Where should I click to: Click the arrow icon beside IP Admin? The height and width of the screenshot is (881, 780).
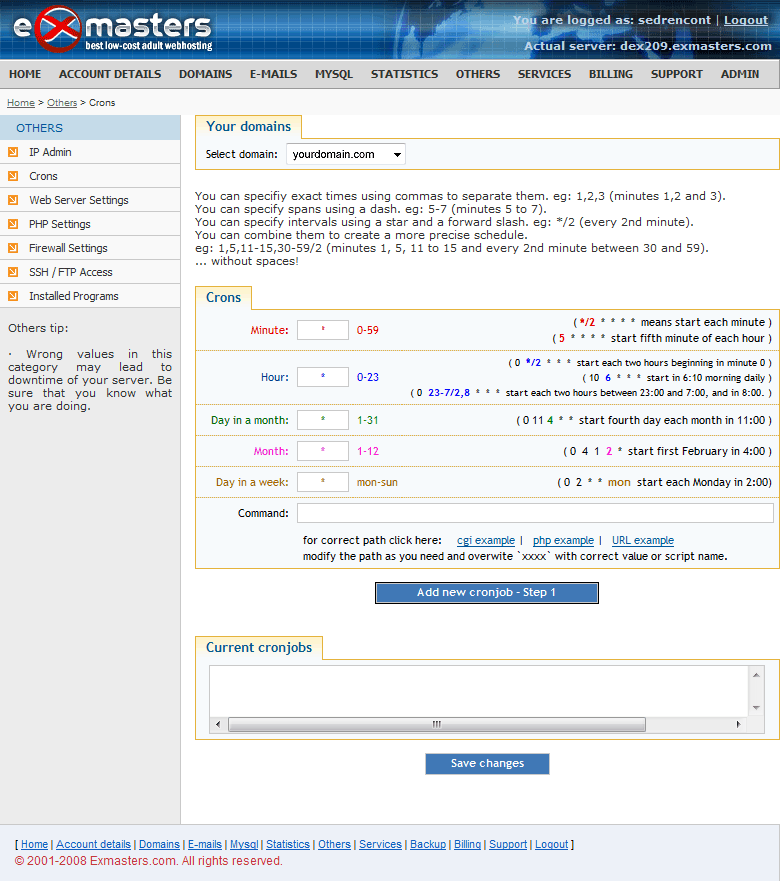13,152
